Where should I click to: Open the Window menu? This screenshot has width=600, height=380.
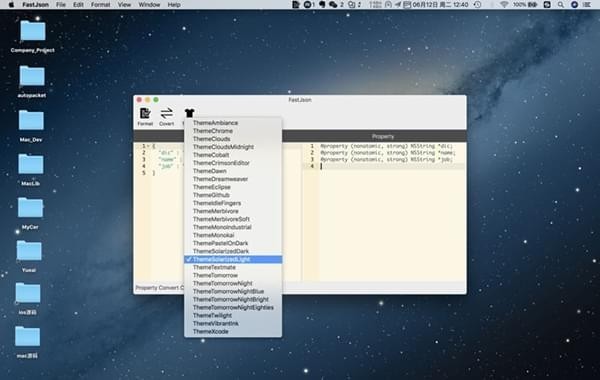click(149, 5)
